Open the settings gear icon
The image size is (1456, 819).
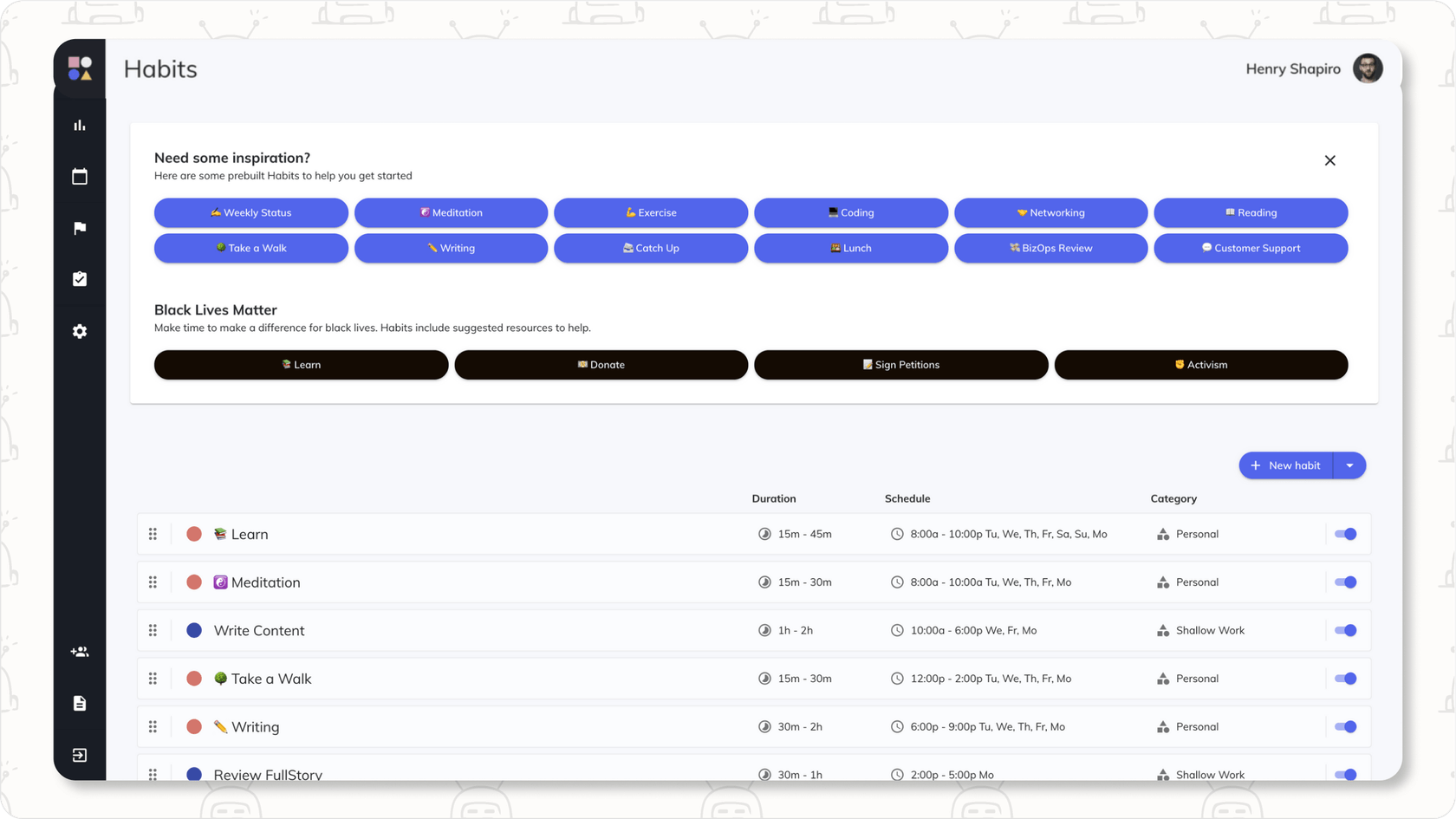click(79, 330)
